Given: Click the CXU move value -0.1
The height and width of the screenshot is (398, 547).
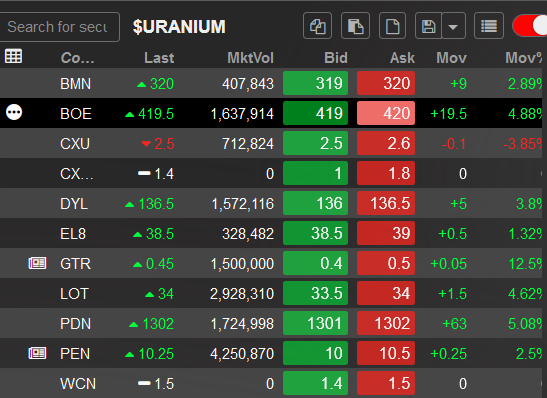Looking at the screenshot, I should pyautogui.click(x=454, y=144).
